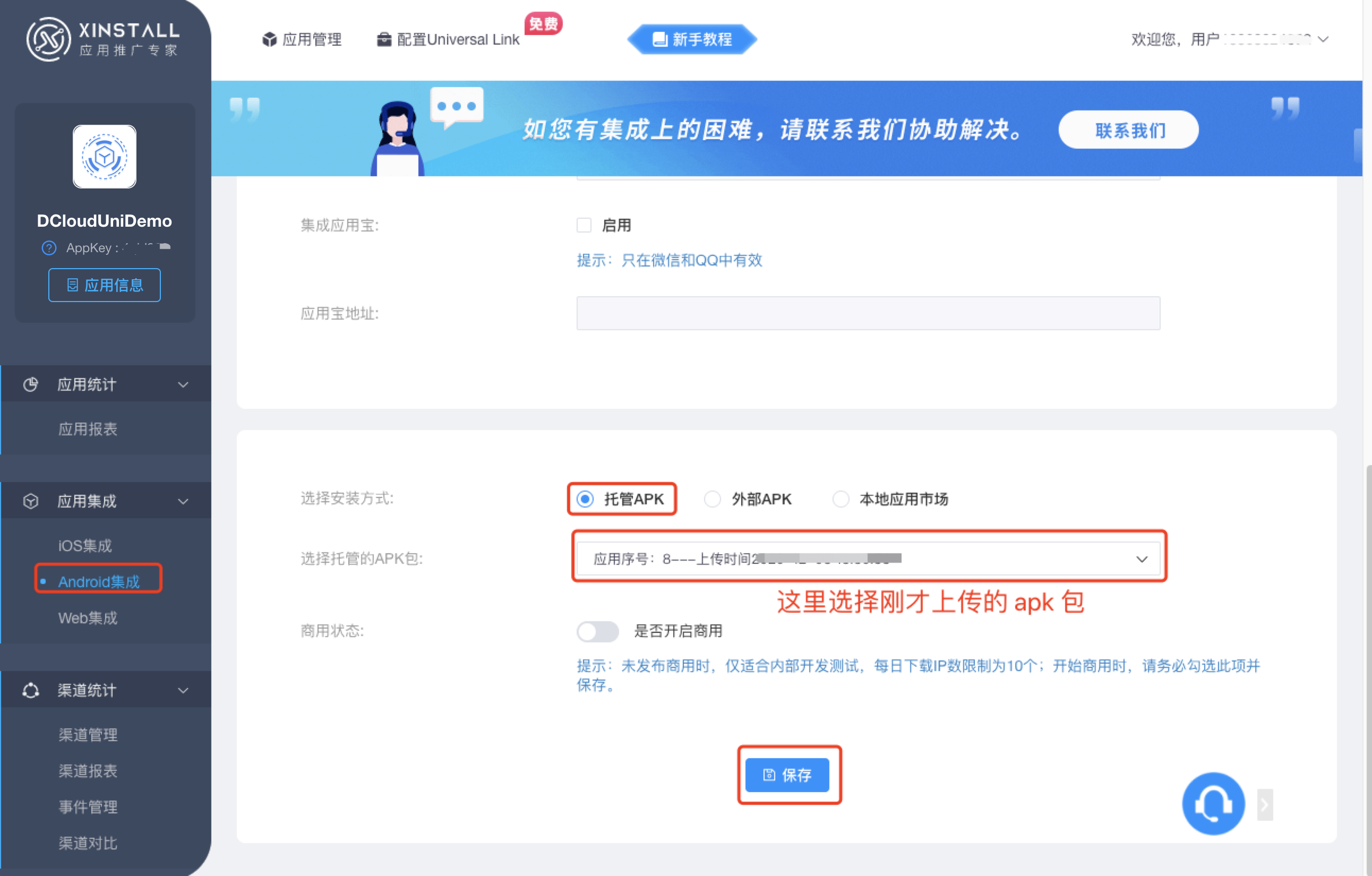Click the customer service headset button
The width and height of the screenshot is (1372, 876).
click(x=1213, y=804)
